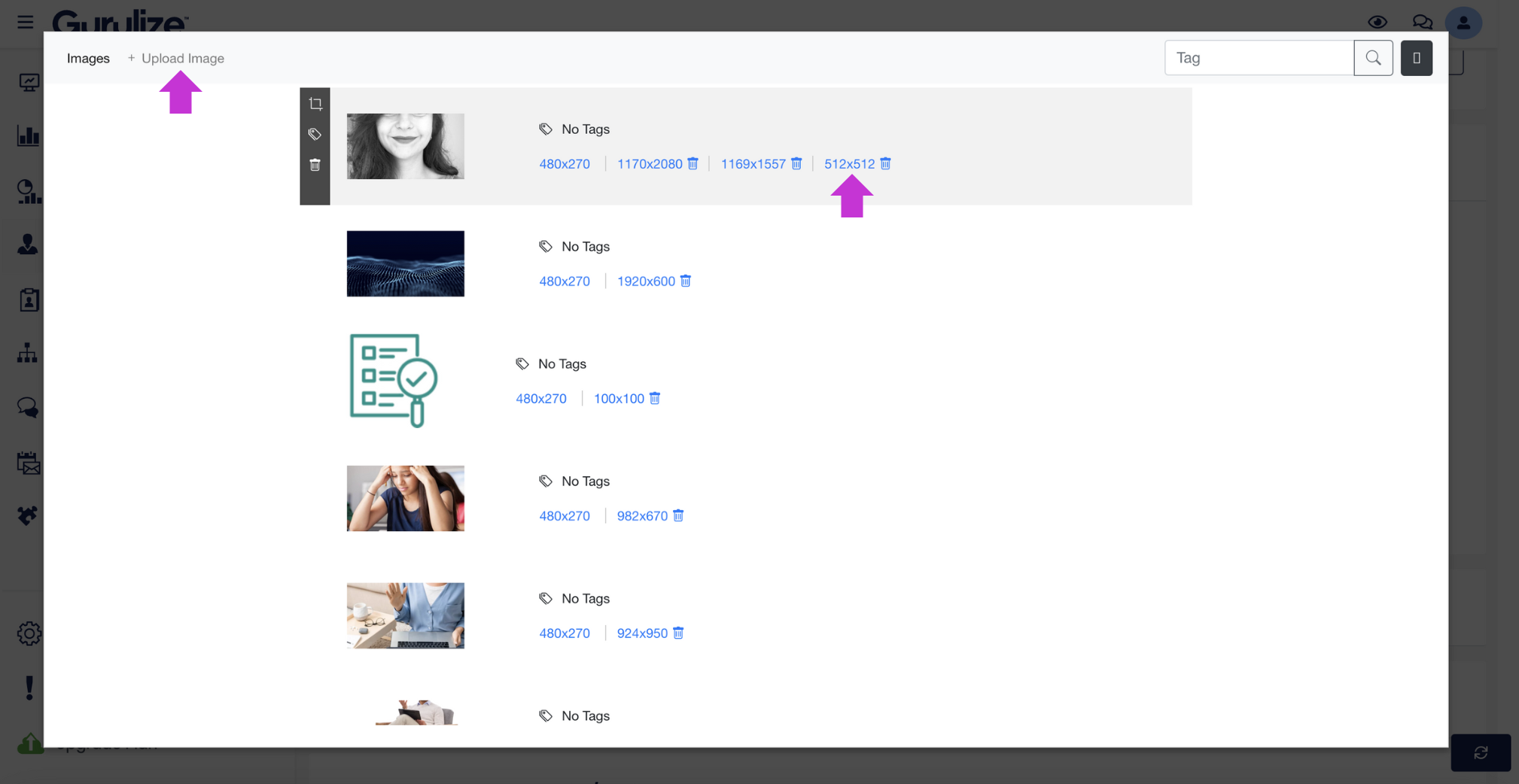Open the 480x270 link of the laptop desk image
Viewport: 1519px width, 784px height.
[565, 633]
